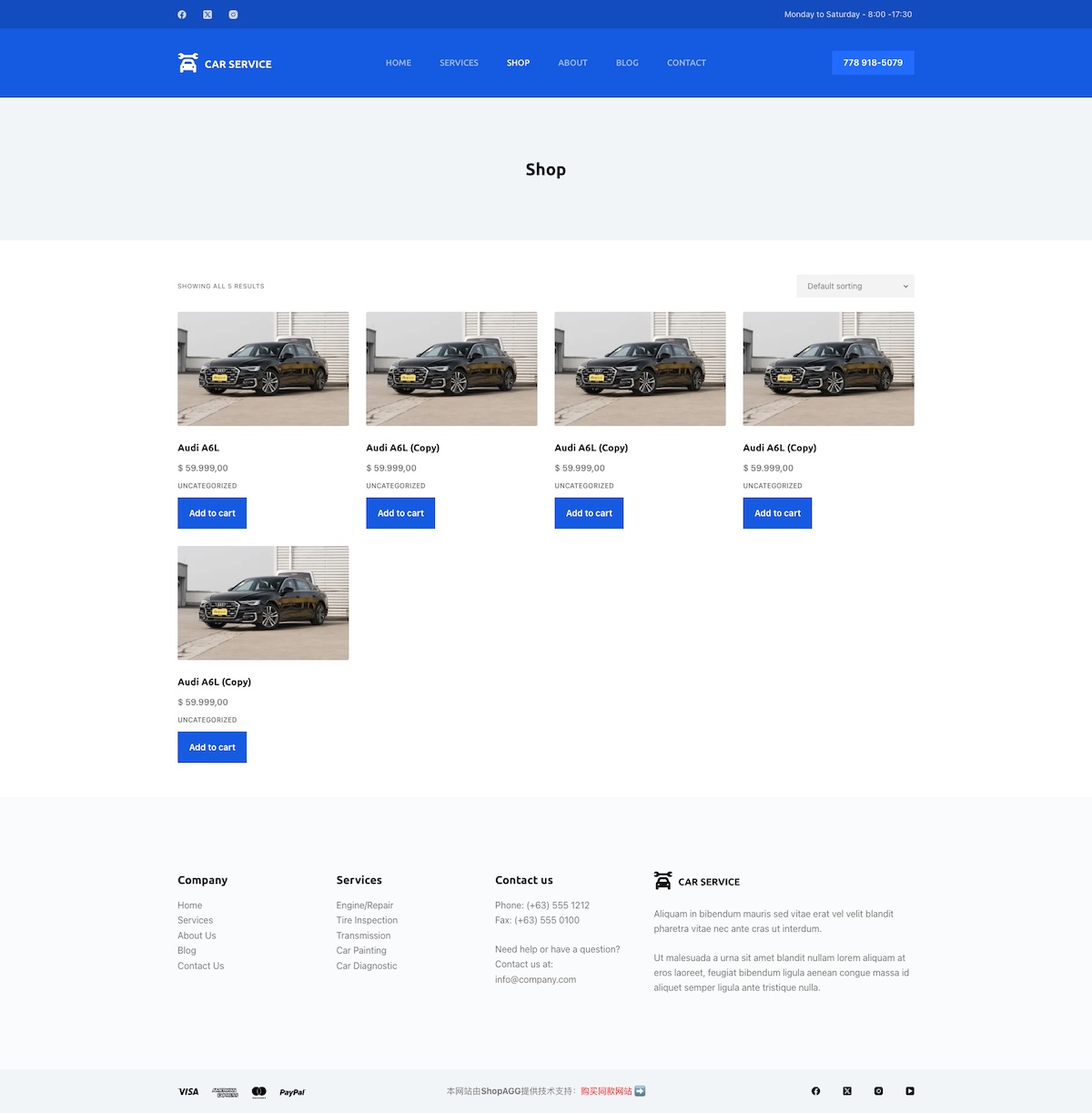
Task: Click the Ut malesuada a urna footer paragraph
Action: coord(782,973)
